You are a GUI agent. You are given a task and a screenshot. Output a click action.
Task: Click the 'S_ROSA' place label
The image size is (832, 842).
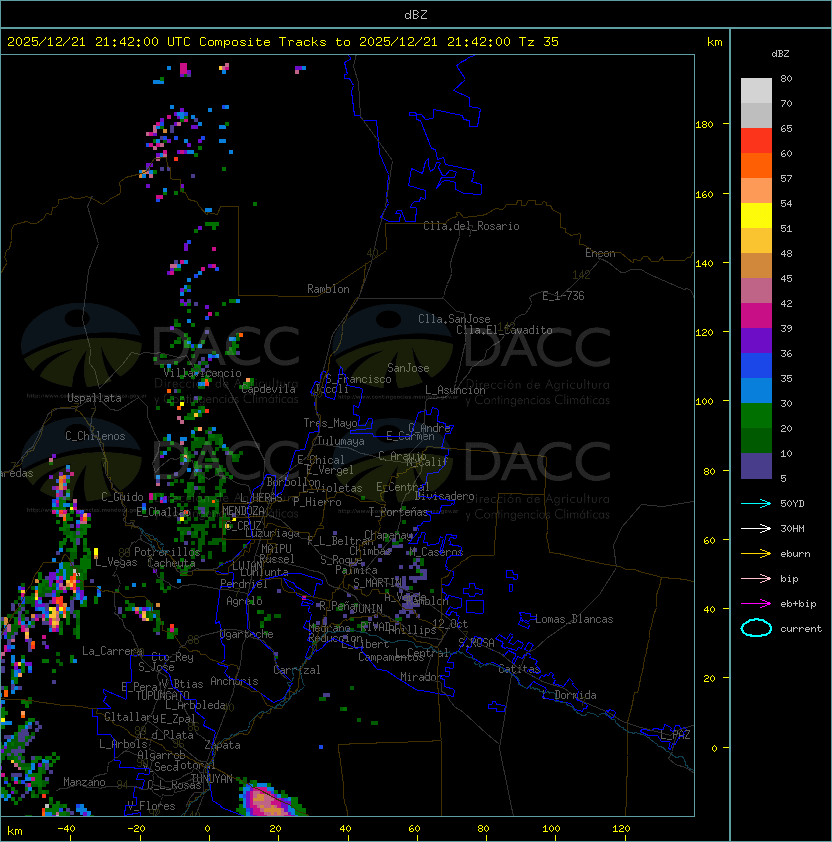(x=476, y=643)
